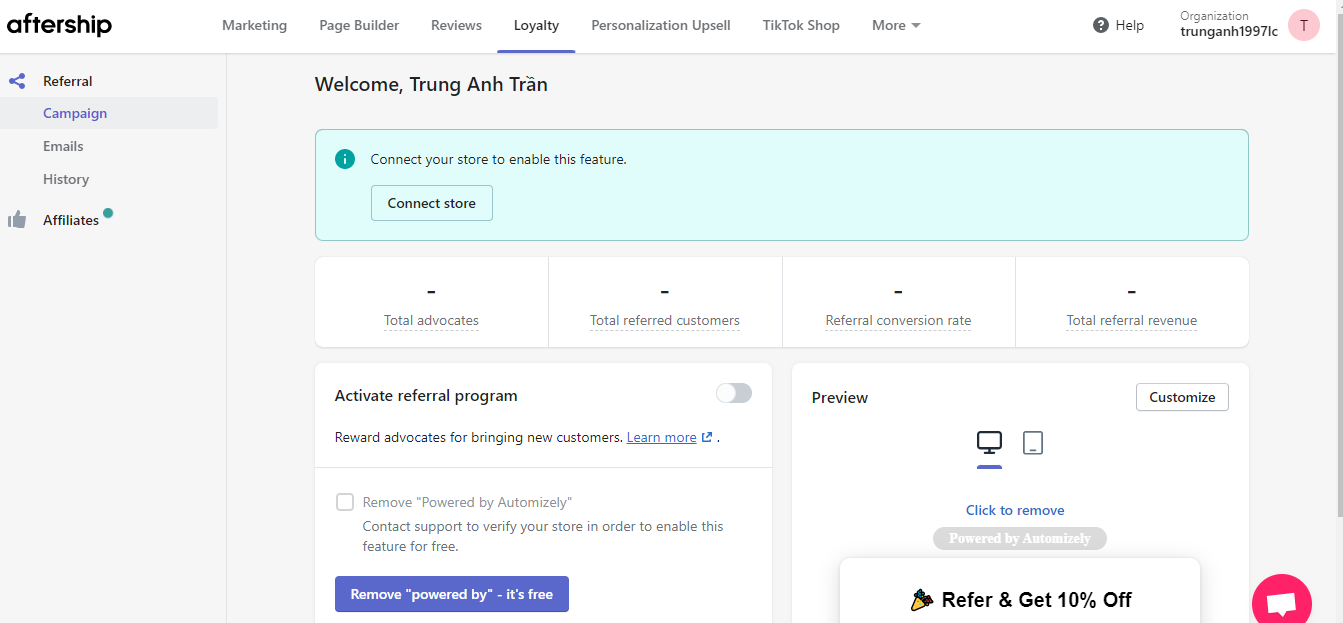This screenshot has height=623, width=1343.
Task: Click the "Click to remove" link
Action: pos(1015,510)
